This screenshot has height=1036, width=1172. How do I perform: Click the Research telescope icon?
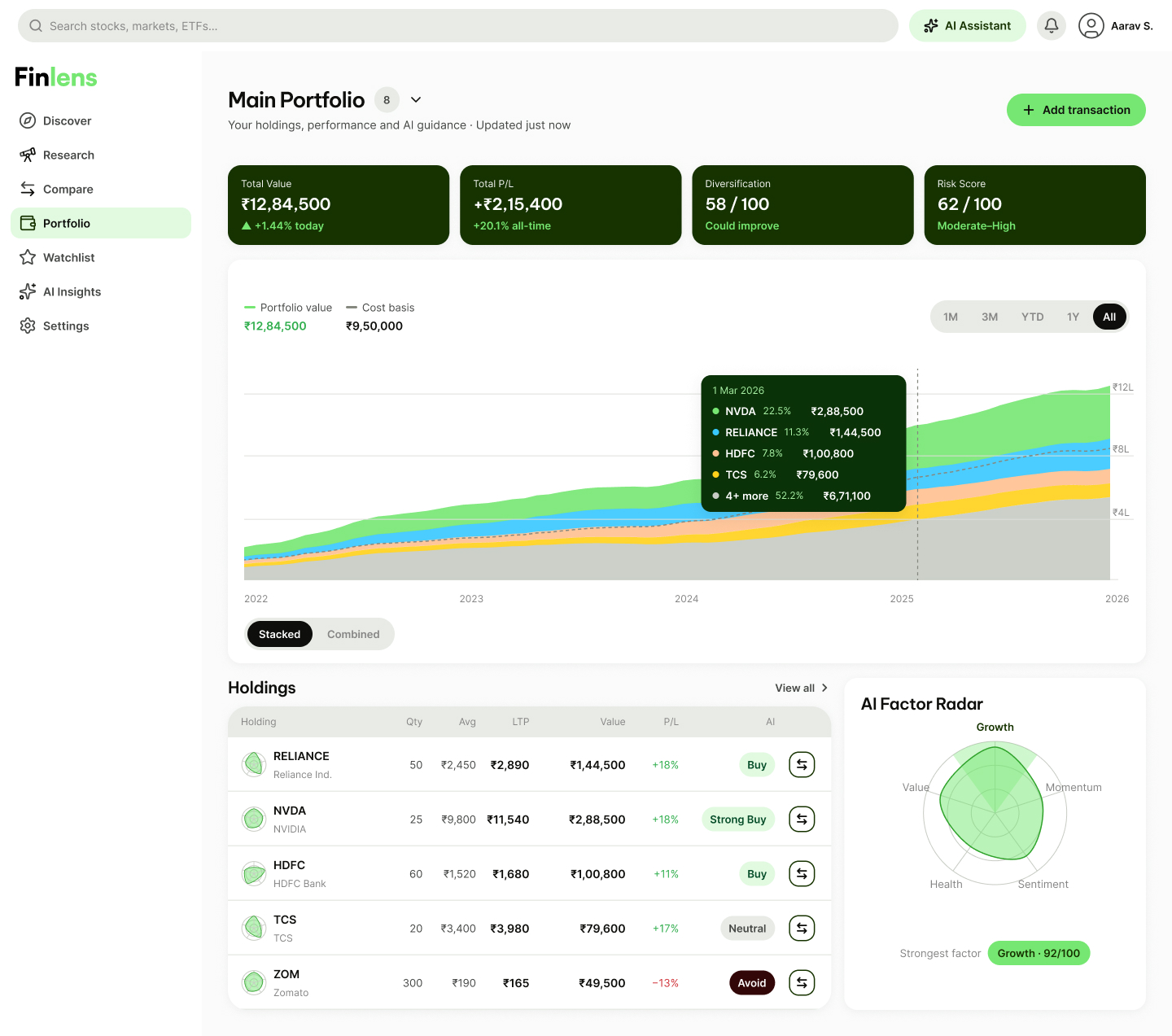pos(28,155)
